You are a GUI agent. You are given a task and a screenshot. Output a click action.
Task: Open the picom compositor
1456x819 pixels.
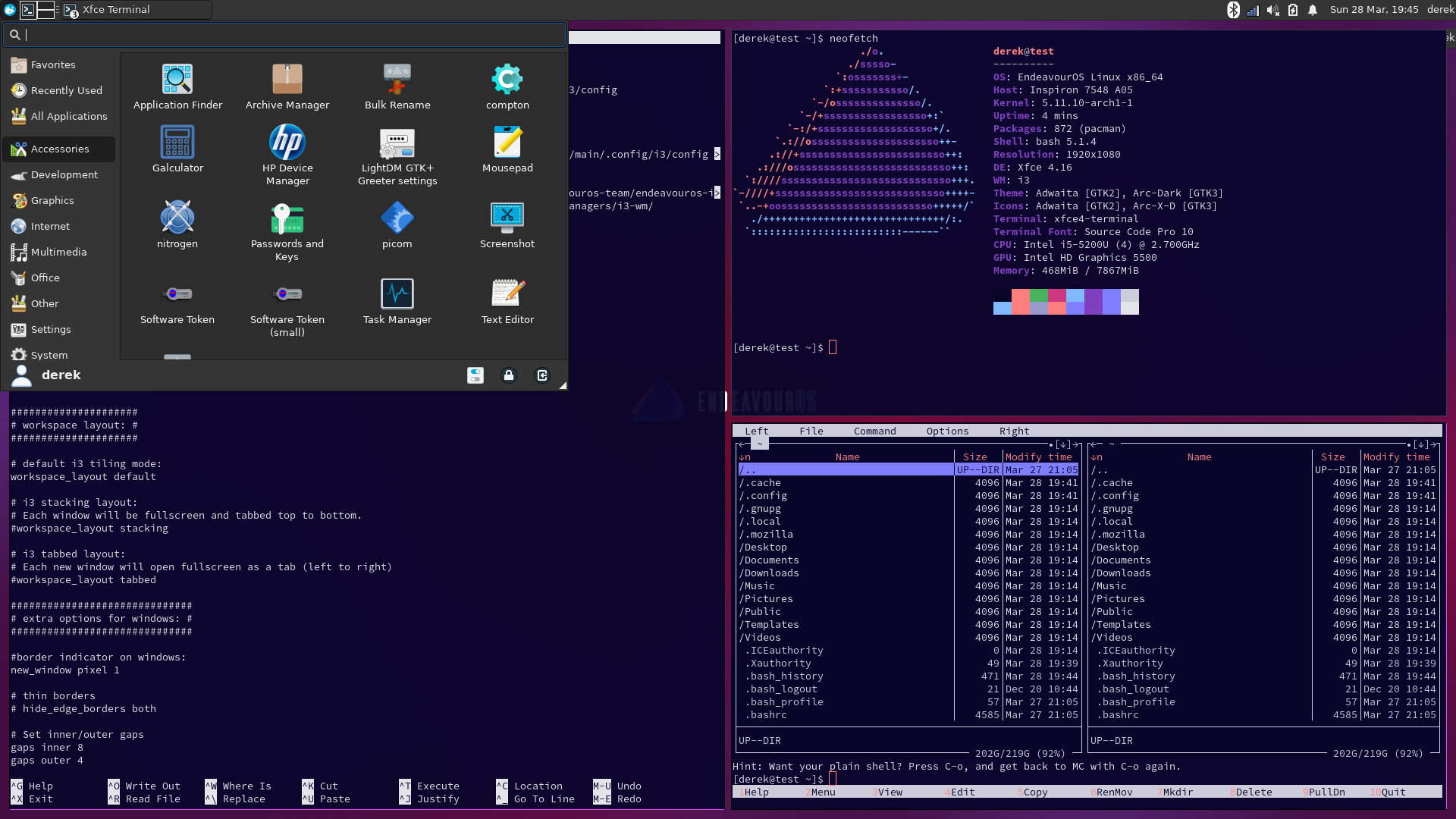(397, 219)
